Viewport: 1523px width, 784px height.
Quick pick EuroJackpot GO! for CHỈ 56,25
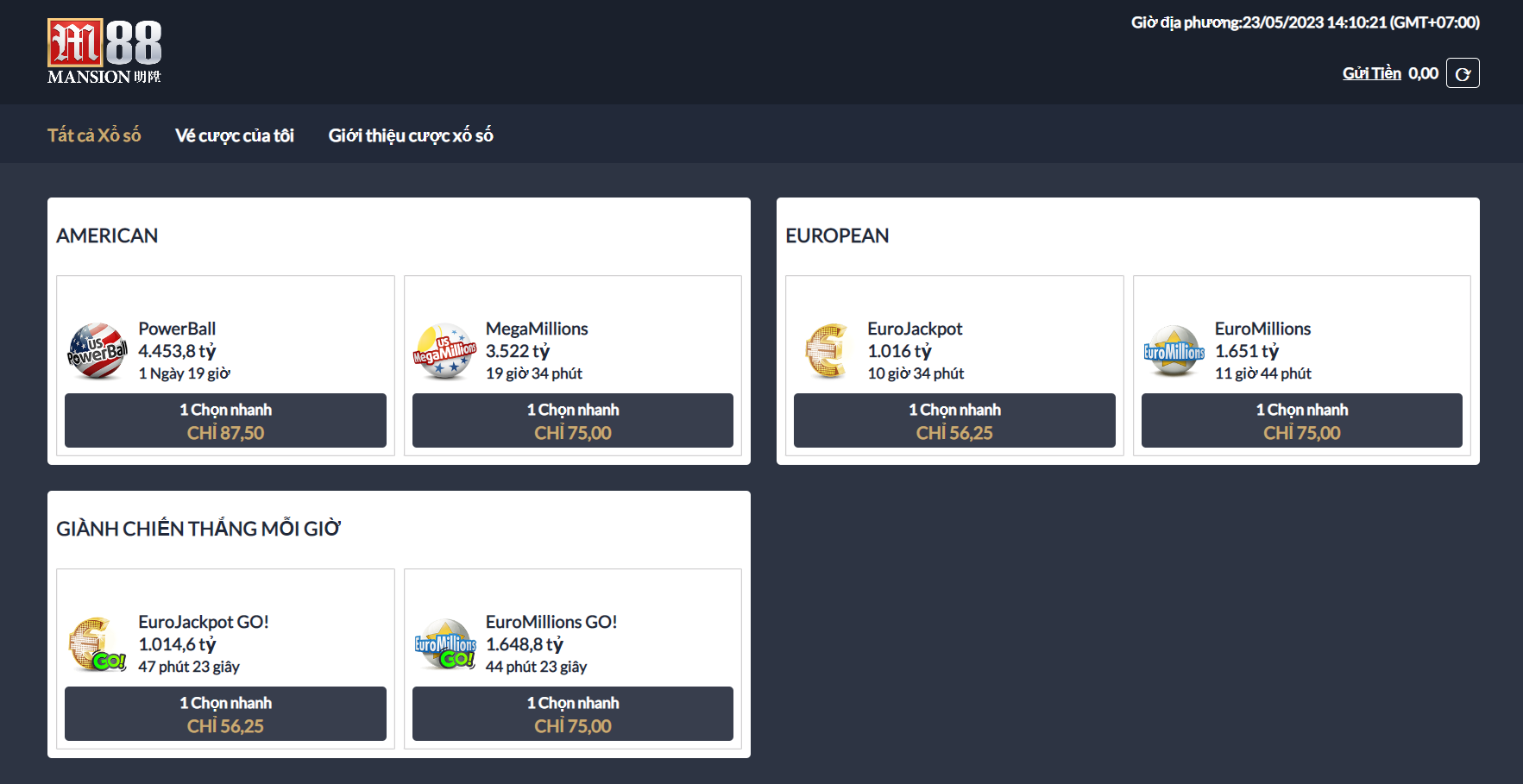225,714
